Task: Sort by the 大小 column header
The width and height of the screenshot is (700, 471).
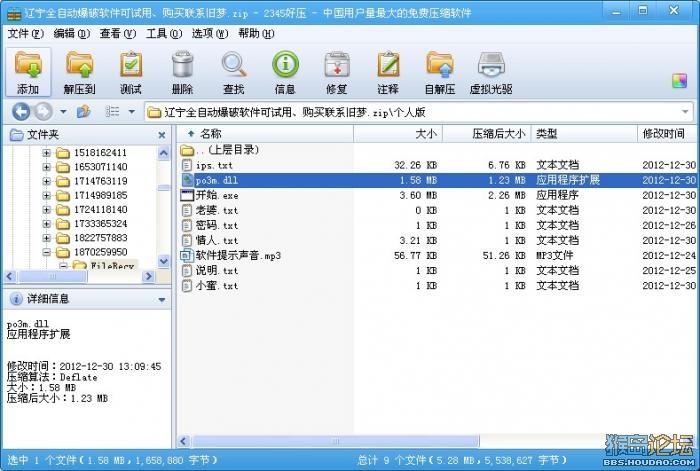Action: pyautogui.click(x=398, y=133)
